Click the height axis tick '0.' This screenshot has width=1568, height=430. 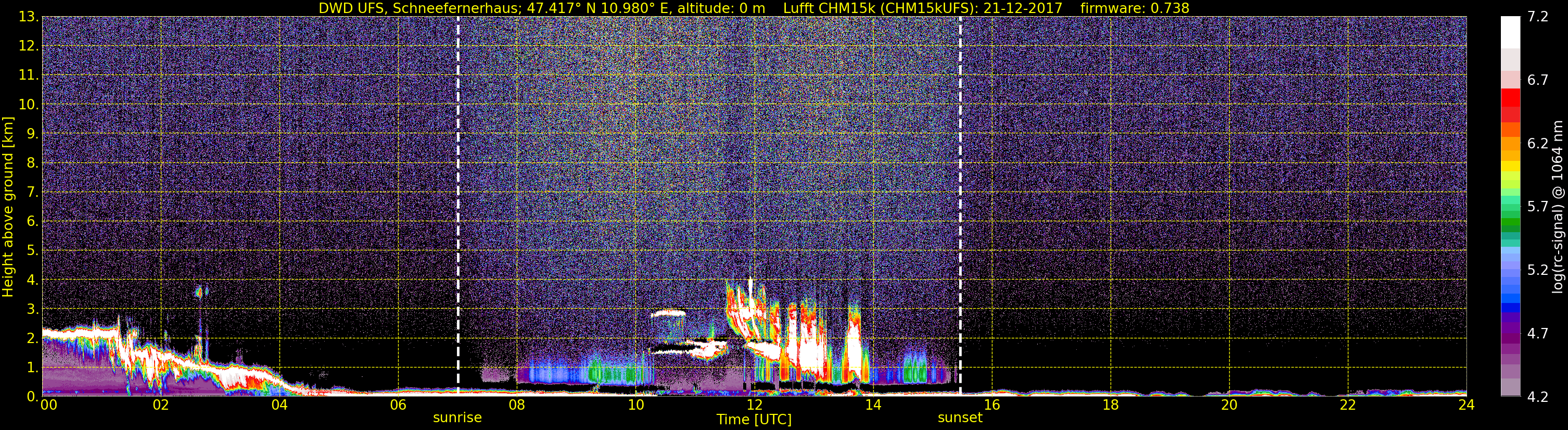coord(32,396)
